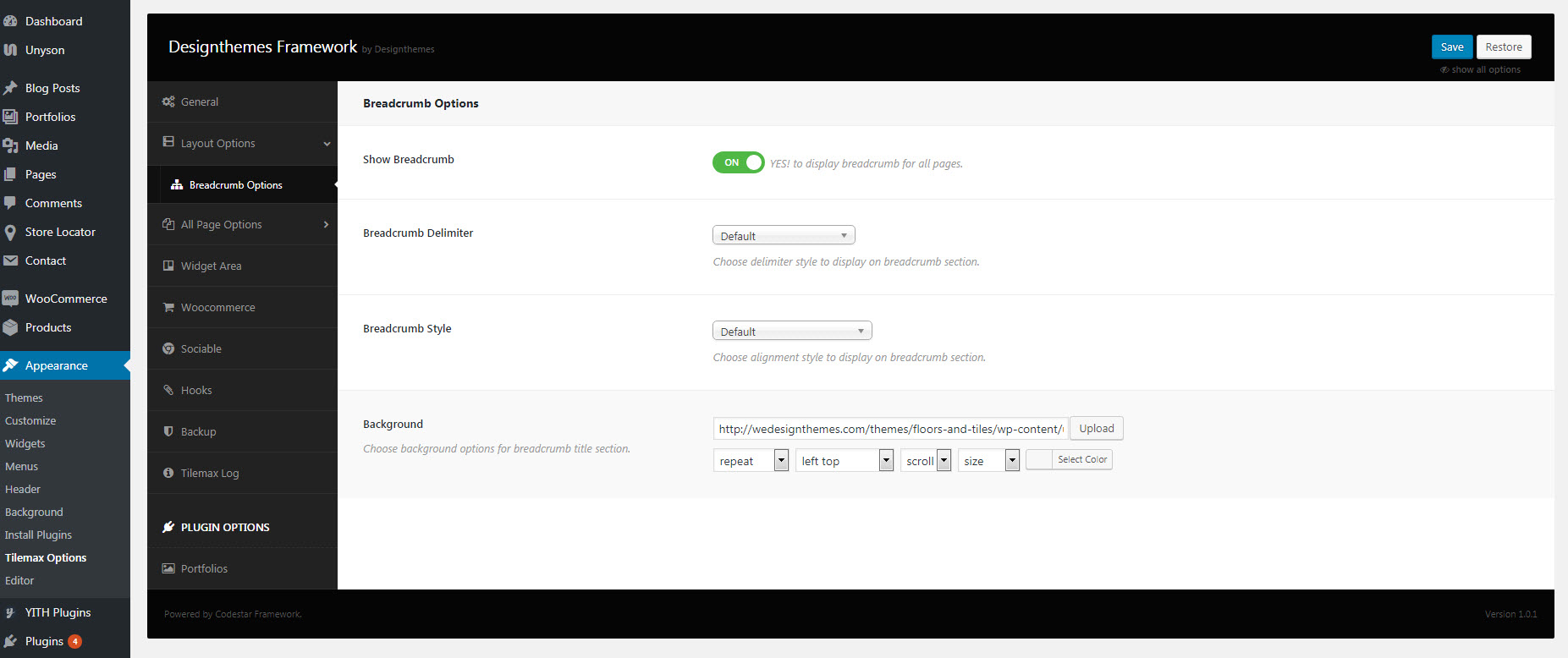Toggle the show all options eye link
This screenshot has width=1568, height=658.
tap(1480, 70)
